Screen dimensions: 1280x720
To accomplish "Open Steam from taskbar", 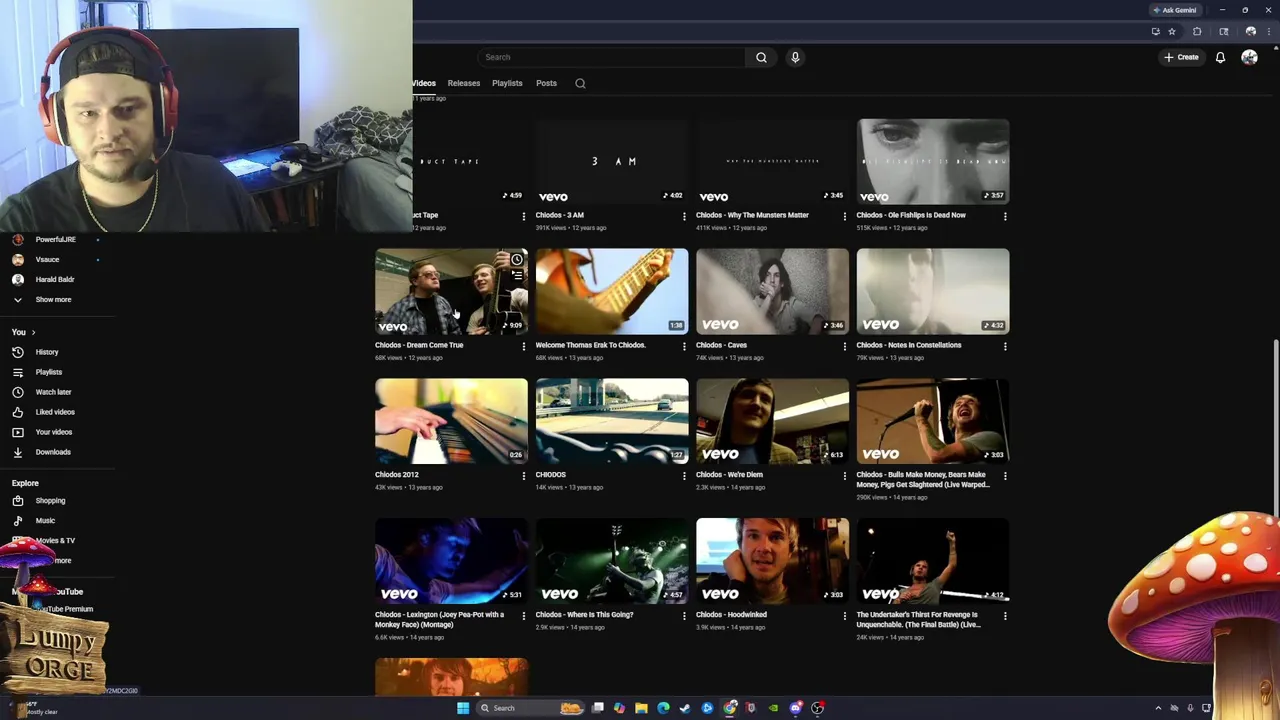I will coord(685,708).
